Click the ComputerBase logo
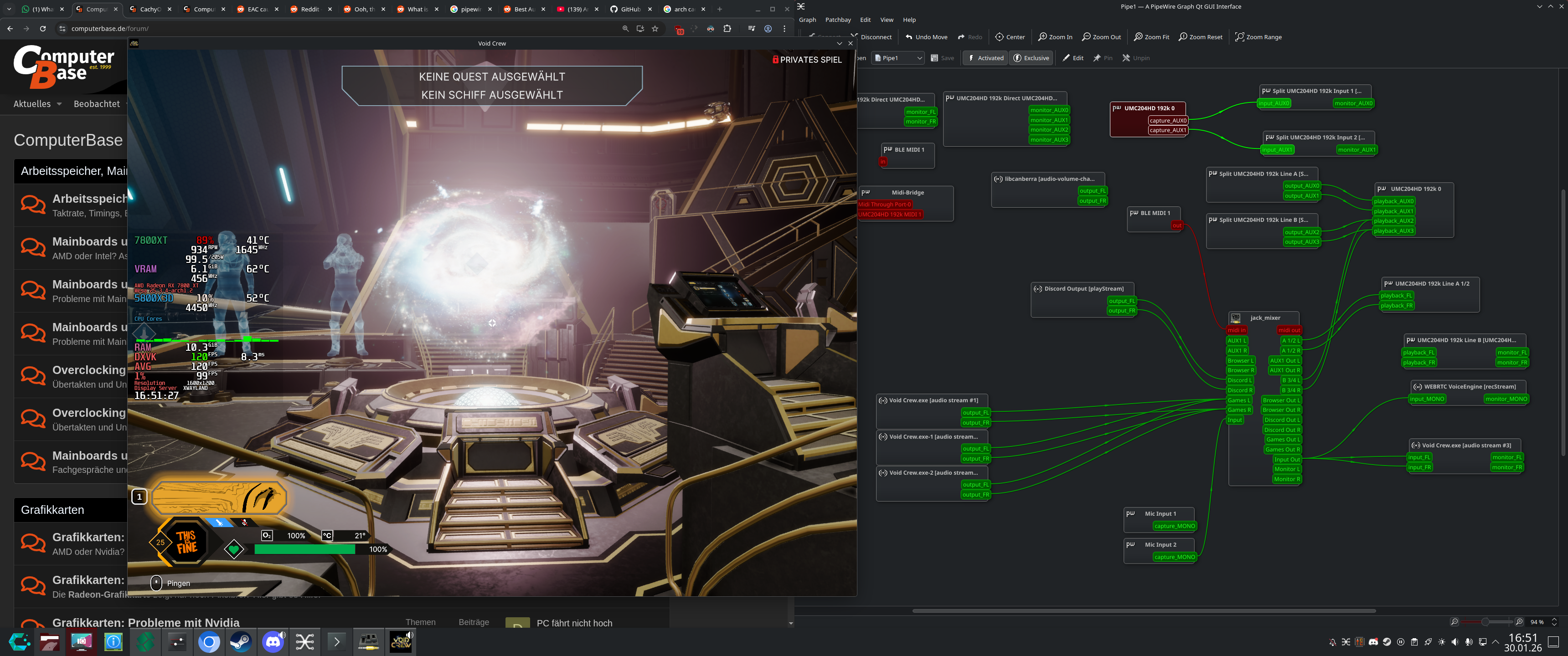 [x=64, y=67]
